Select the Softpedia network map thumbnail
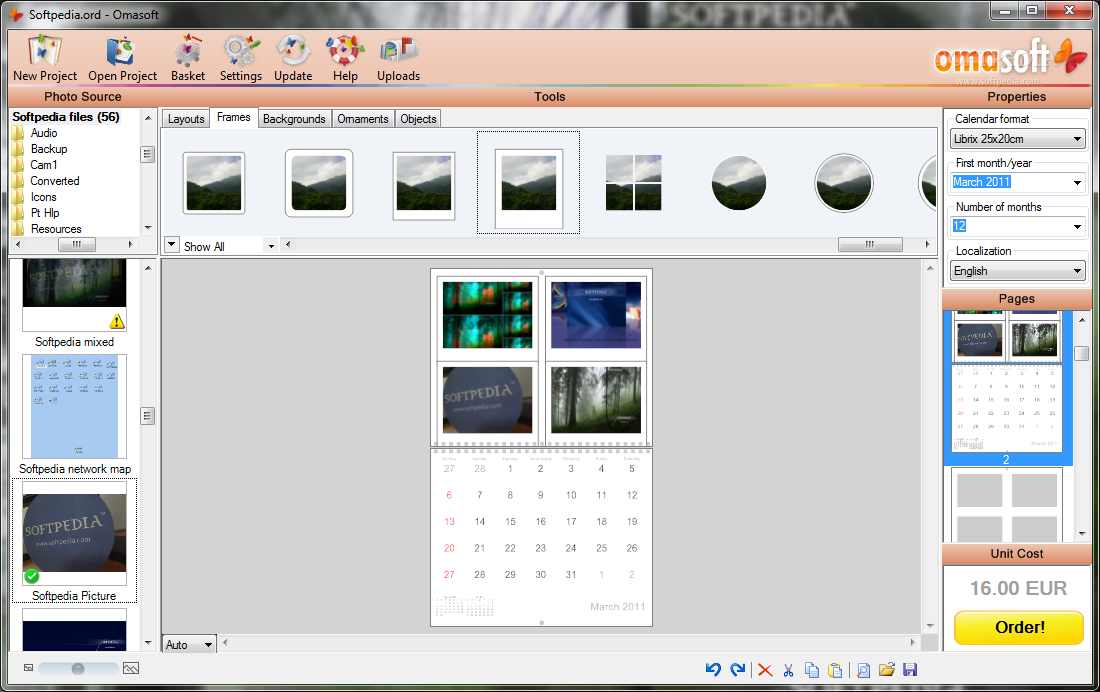 (74, 406)
